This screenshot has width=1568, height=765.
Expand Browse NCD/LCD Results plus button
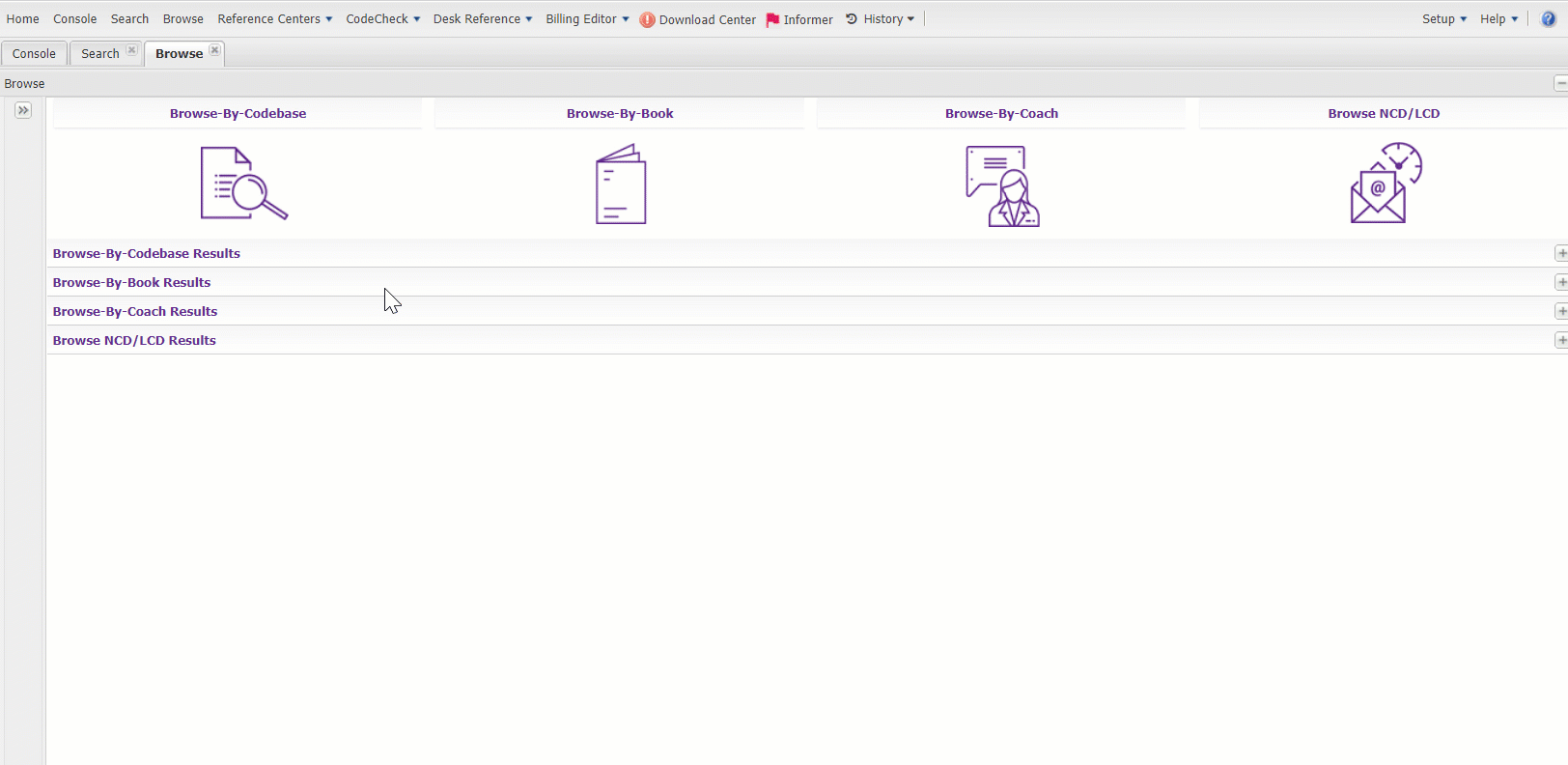coord(1560,340)
